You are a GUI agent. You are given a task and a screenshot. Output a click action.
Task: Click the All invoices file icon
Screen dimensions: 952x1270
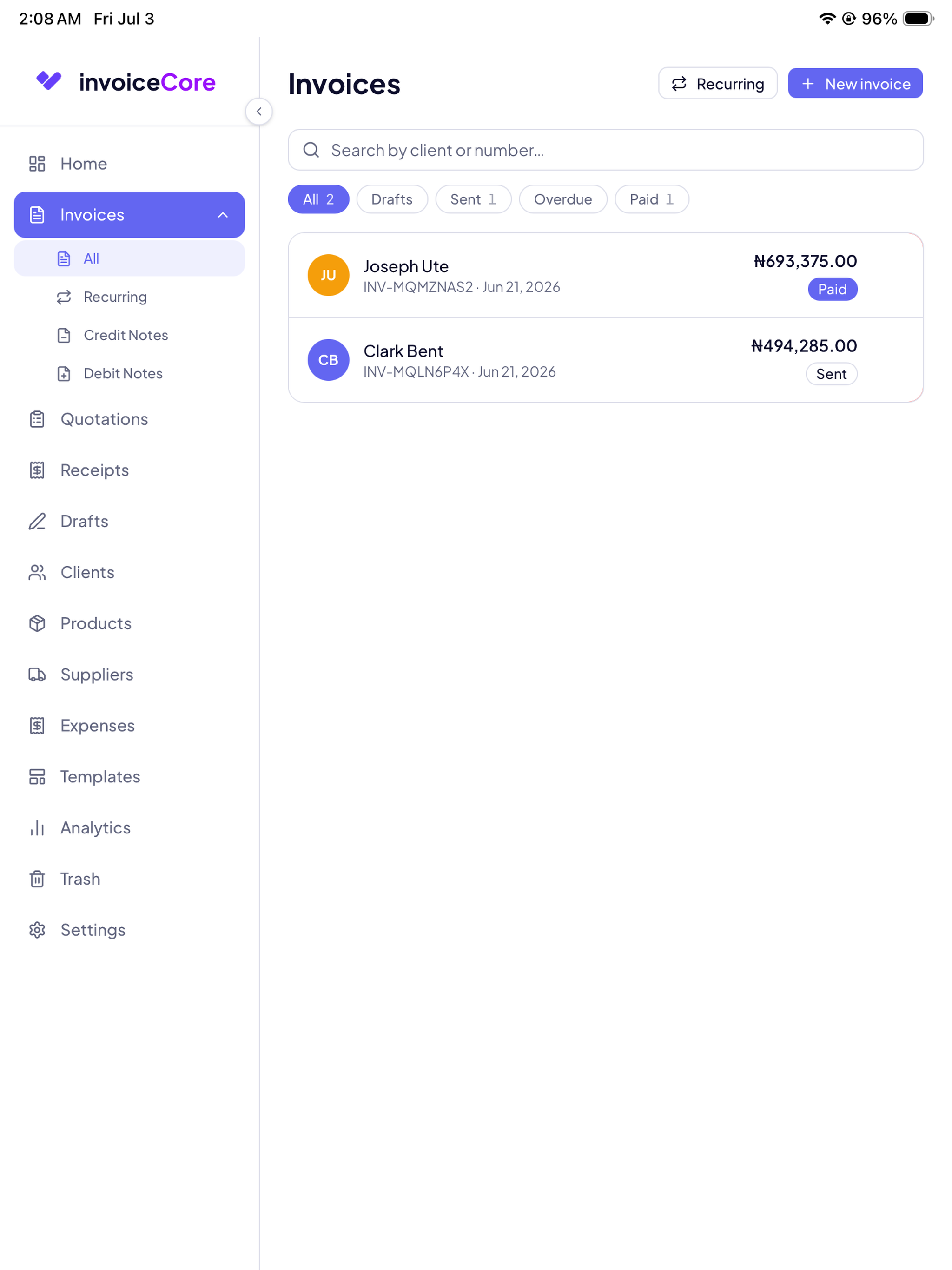click(x=64, y=258)
